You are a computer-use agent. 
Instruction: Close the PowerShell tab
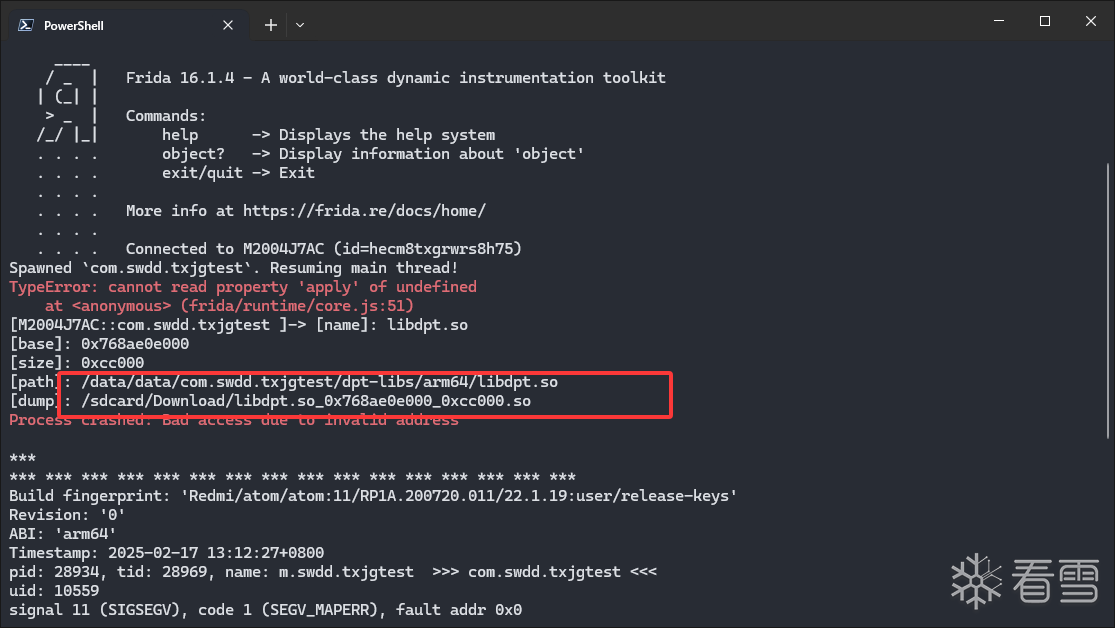click(230, 25)
